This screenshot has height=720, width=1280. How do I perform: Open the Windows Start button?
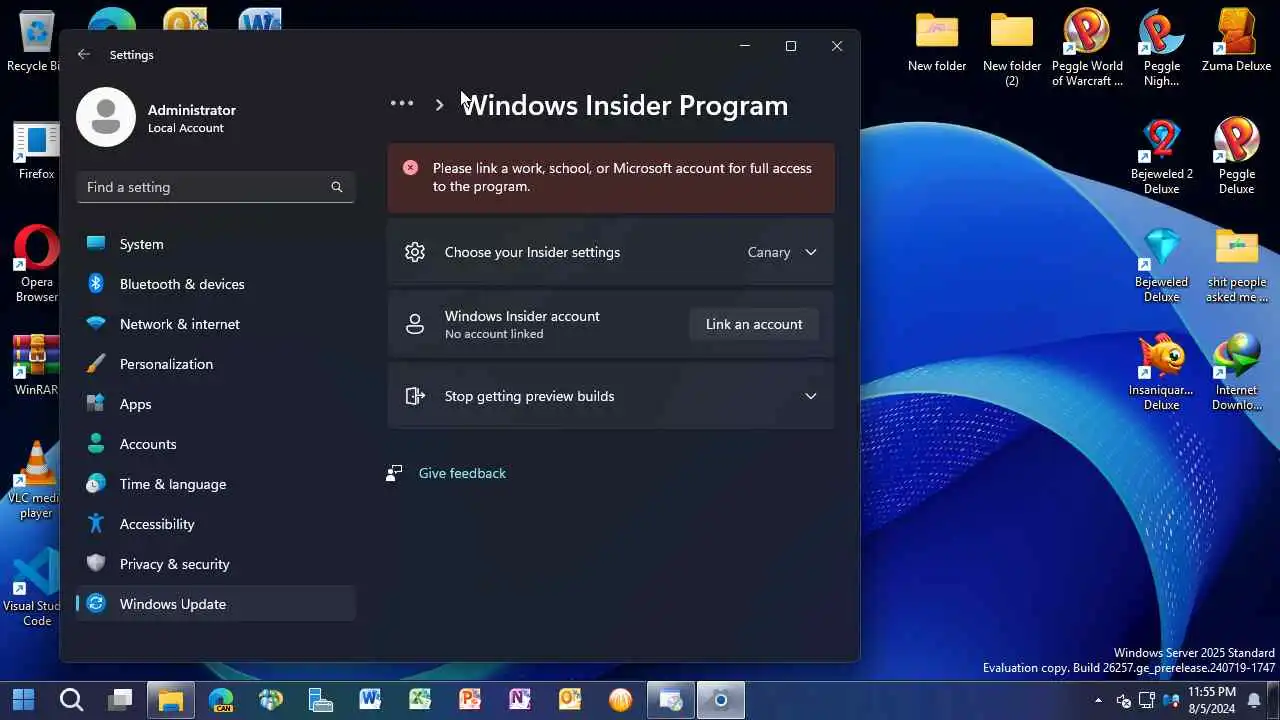pos(23,700)
